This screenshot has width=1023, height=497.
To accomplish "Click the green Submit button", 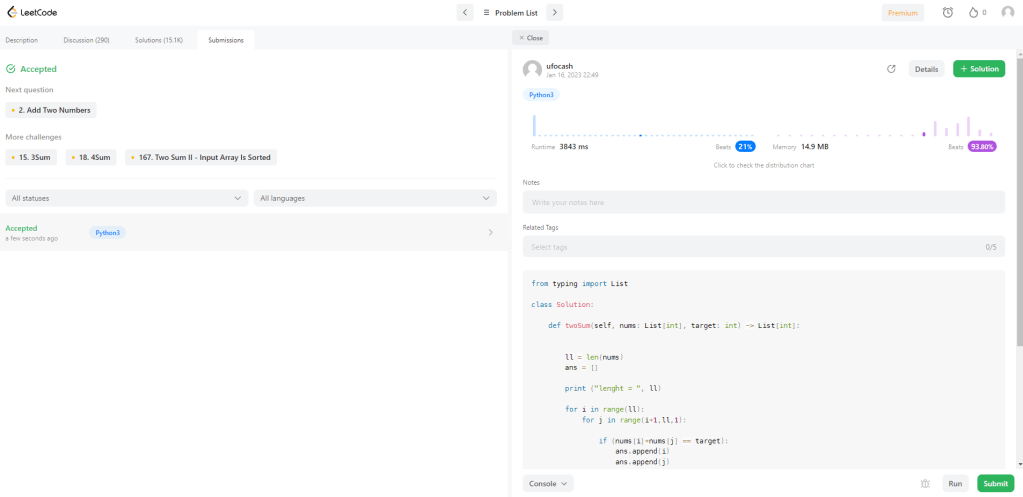I will point(995,483).
